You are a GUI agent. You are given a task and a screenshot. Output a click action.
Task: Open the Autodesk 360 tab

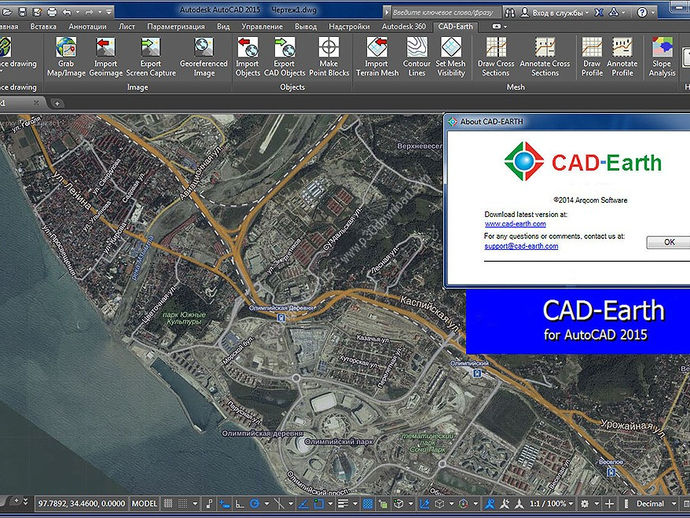[x=404, y=26]
